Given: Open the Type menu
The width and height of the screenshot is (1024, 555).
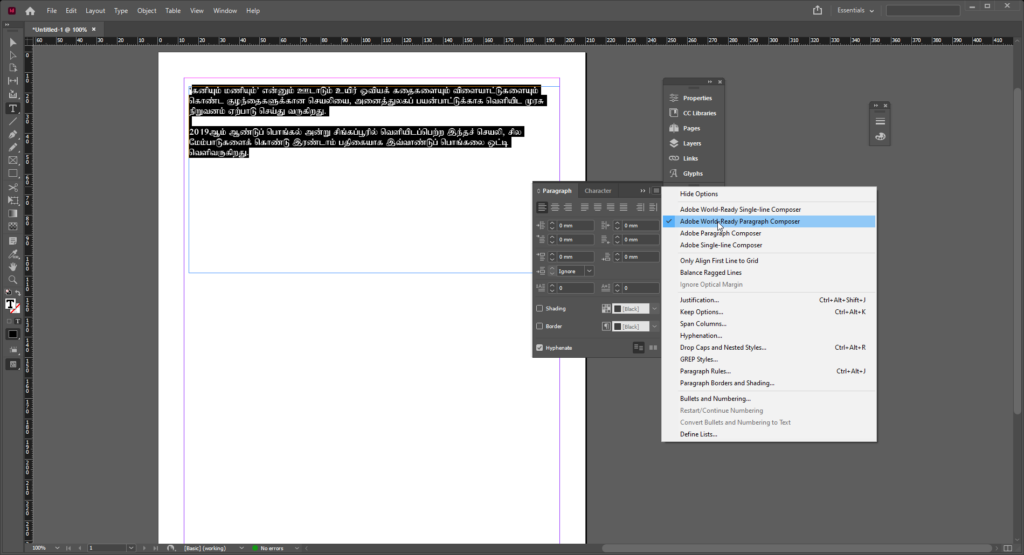Looking at the screenshot, I should pos(121,11).
